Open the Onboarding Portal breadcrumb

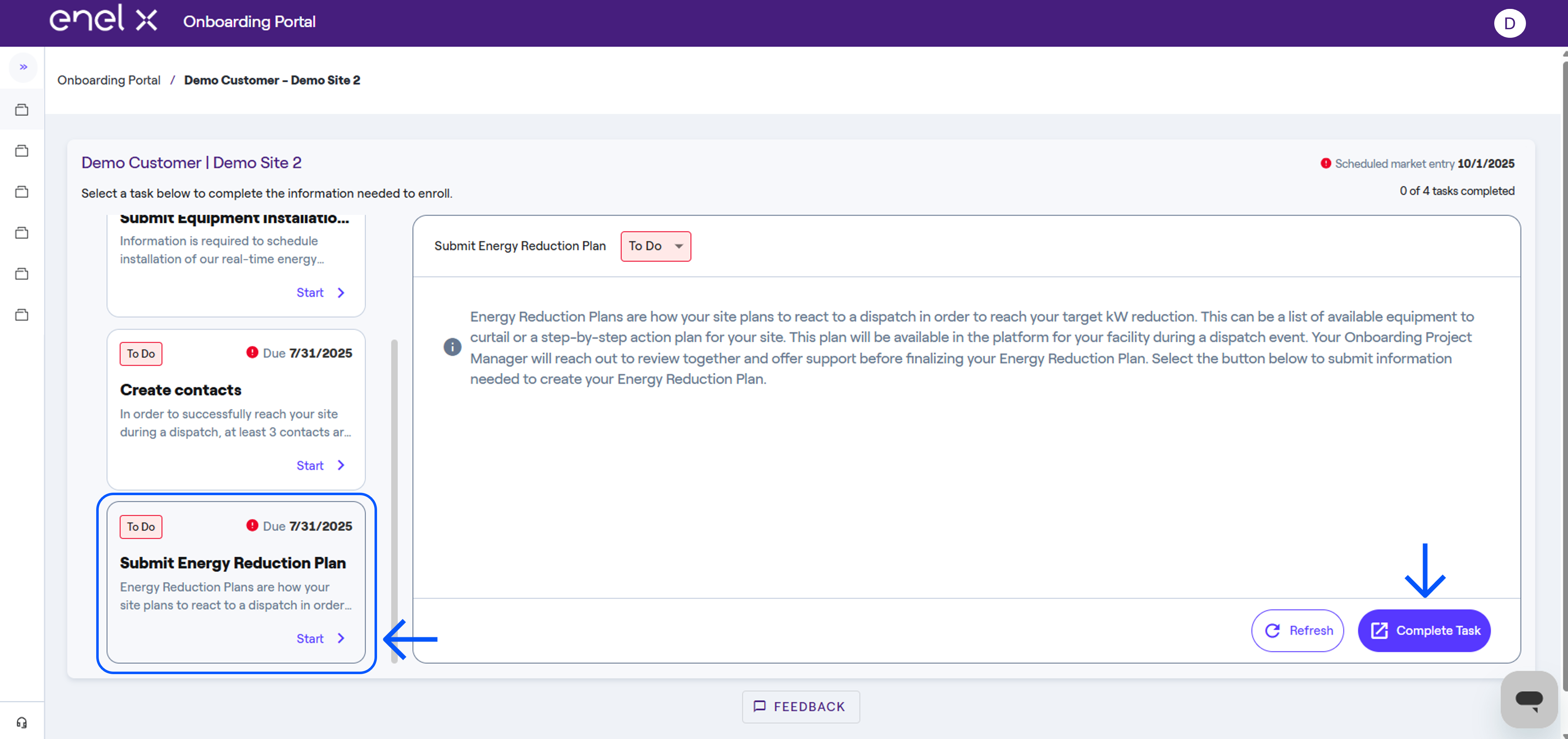pos(108,80)
